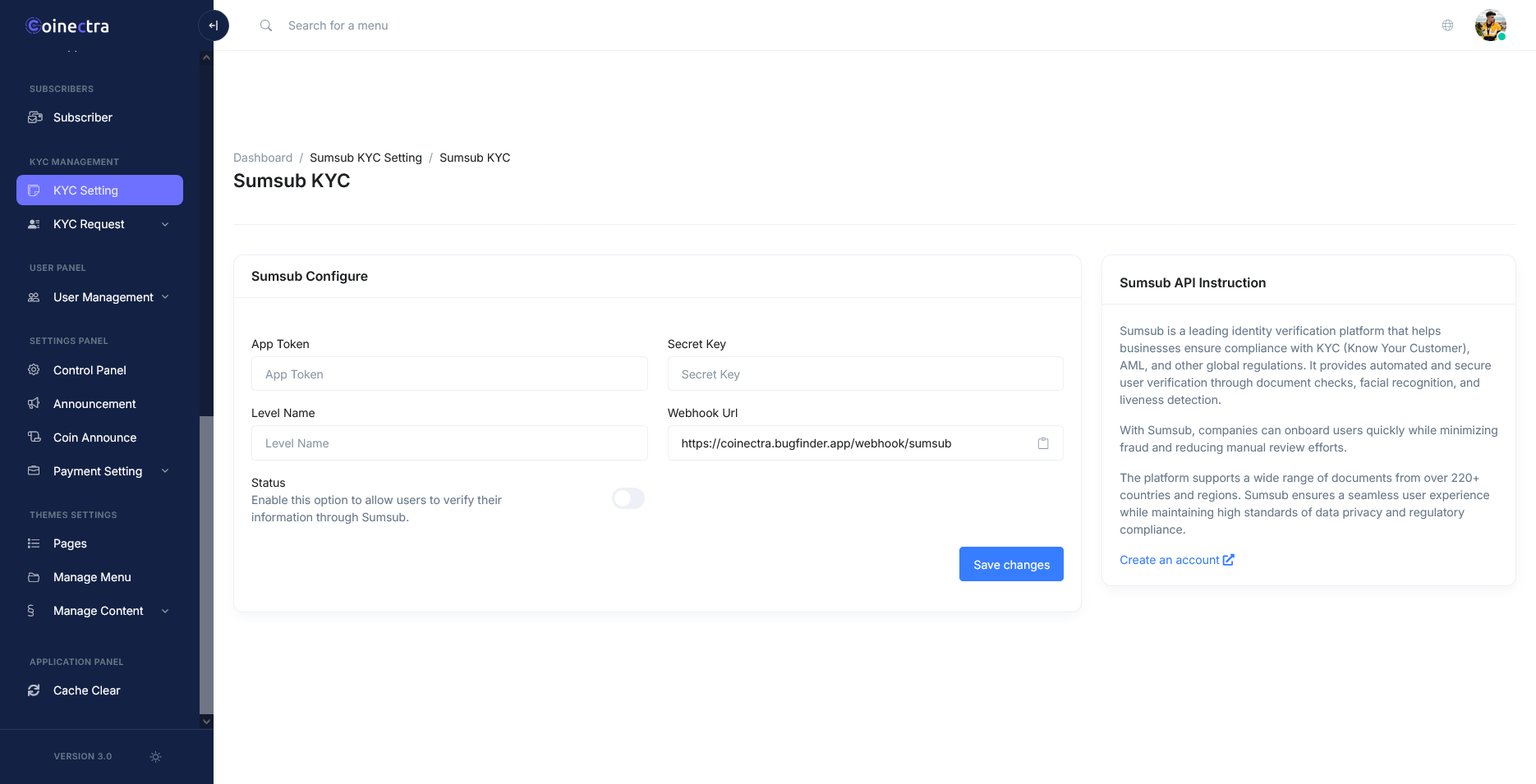Focus the App Token input field
The image size is (1536, 784).
point(449,374)
